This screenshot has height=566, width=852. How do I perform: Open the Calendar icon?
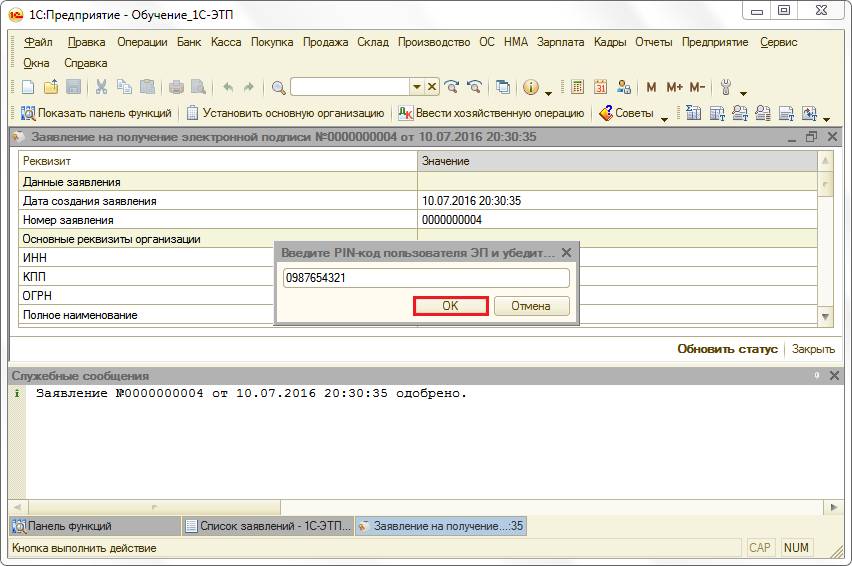(x=600, y=87)
